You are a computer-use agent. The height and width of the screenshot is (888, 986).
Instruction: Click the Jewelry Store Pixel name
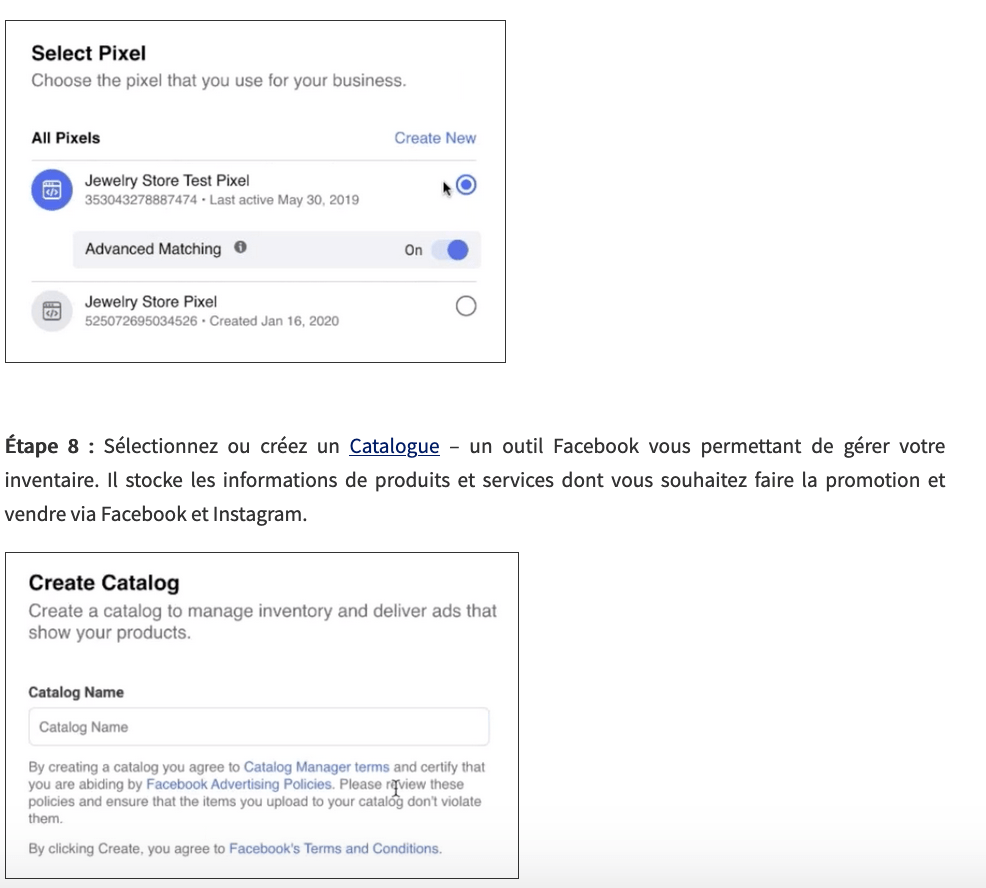click(151, 302)
